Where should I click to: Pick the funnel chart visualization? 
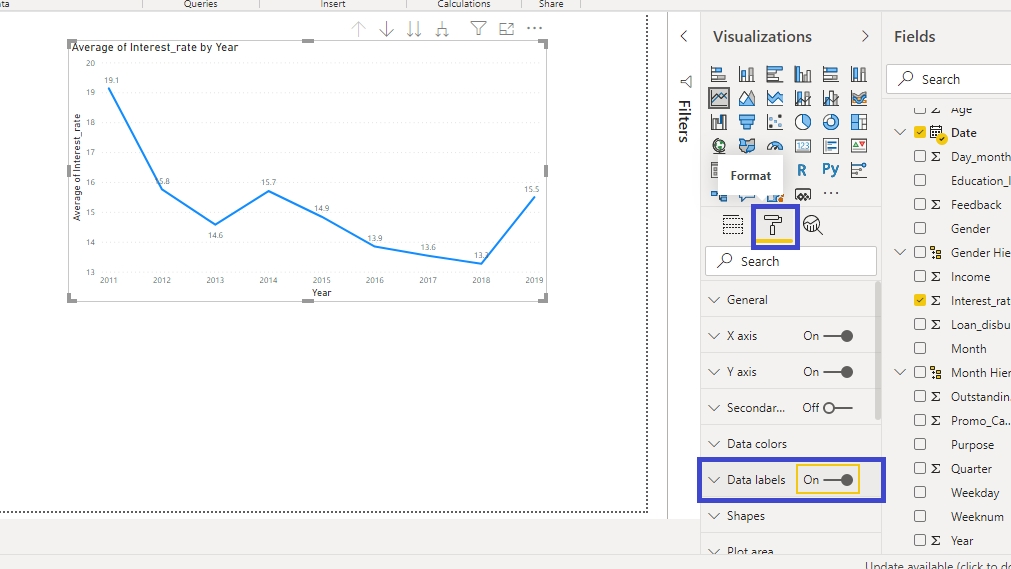(x=747, y=122)
